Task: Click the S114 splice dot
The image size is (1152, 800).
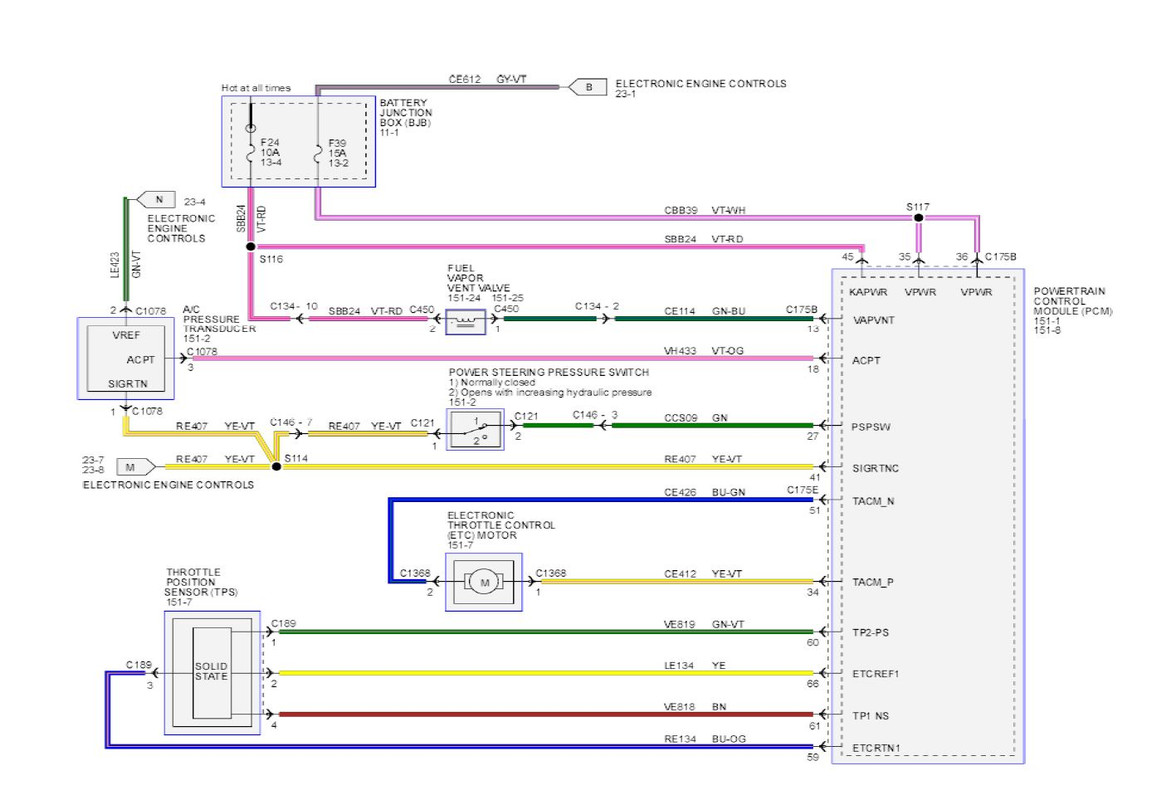Action: pyautogui.click(x=276, y=466)
